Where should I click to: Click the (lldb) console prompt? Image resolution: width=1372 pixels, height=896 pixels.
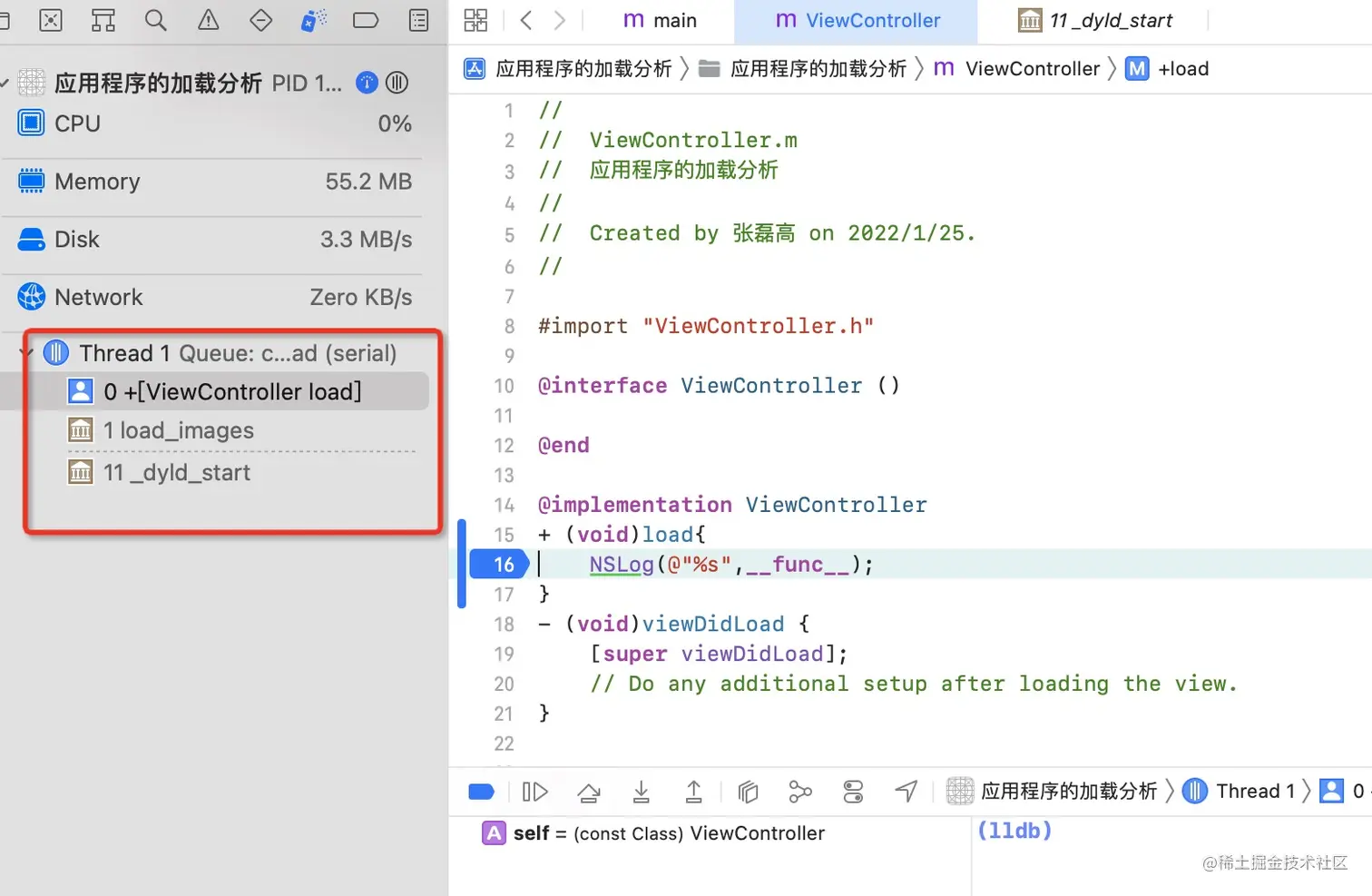pyautogui.click(x=1014, y=831)
